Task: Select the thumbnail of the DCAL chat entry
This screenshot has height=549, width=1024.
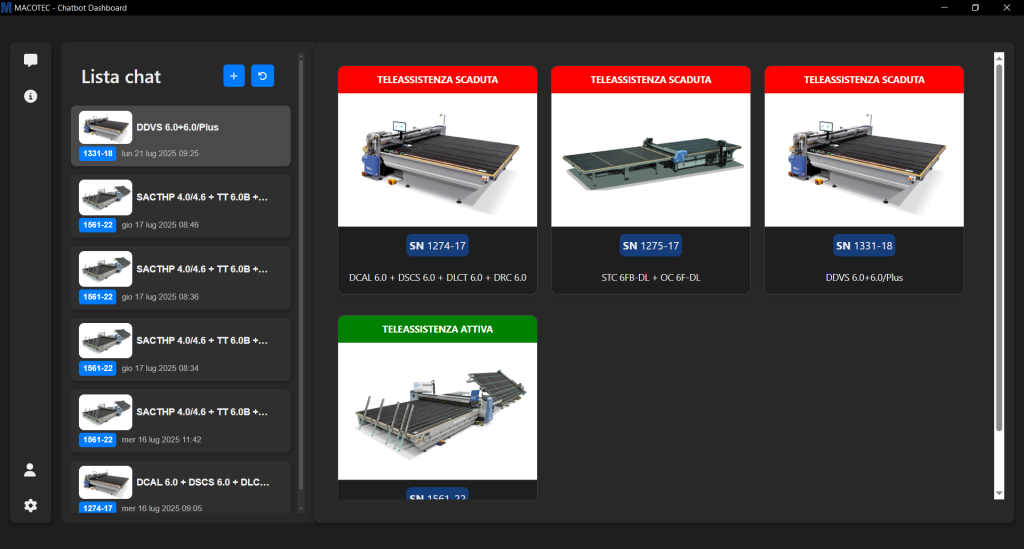Action: pyautogui.click(x=105, y=482)
